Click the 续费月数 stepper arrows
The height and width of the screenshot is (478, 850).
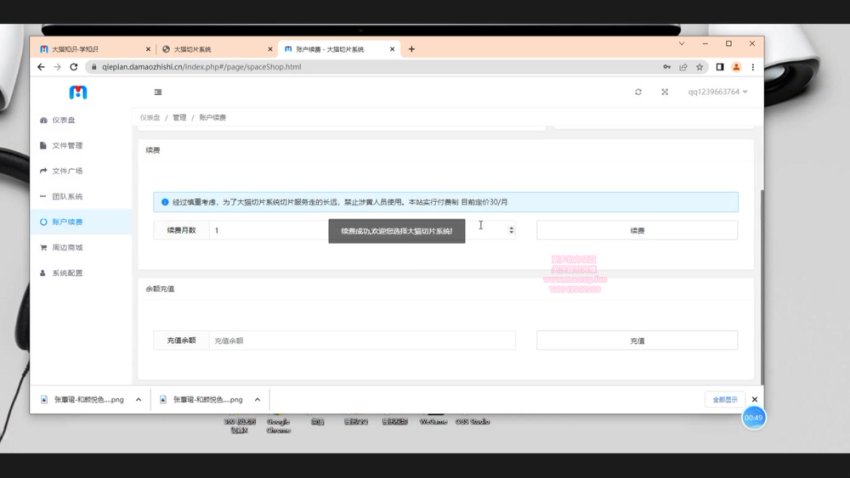[512, 230]
